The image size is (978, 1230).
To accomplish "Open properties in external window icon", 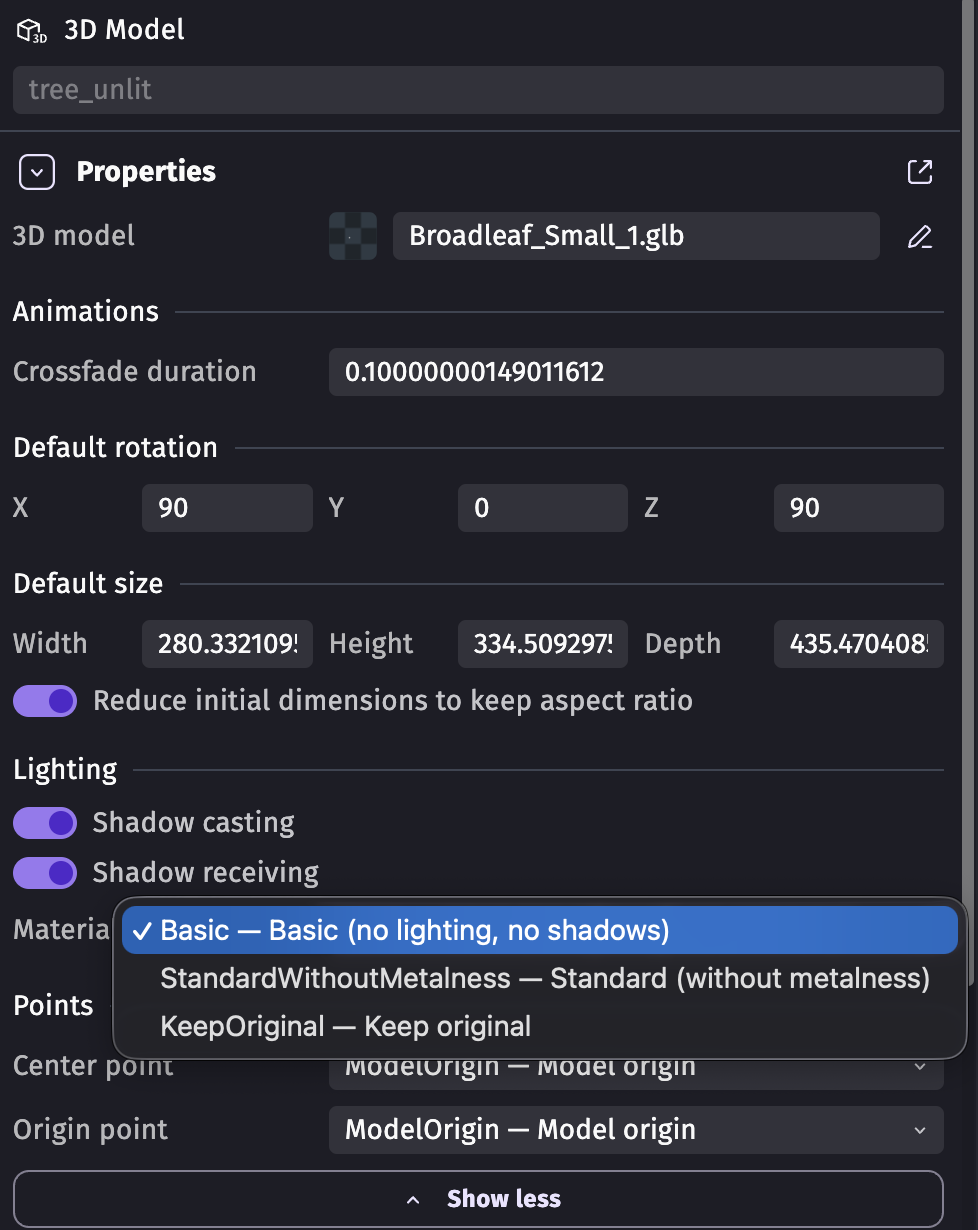I will click(x=919, y=172).
